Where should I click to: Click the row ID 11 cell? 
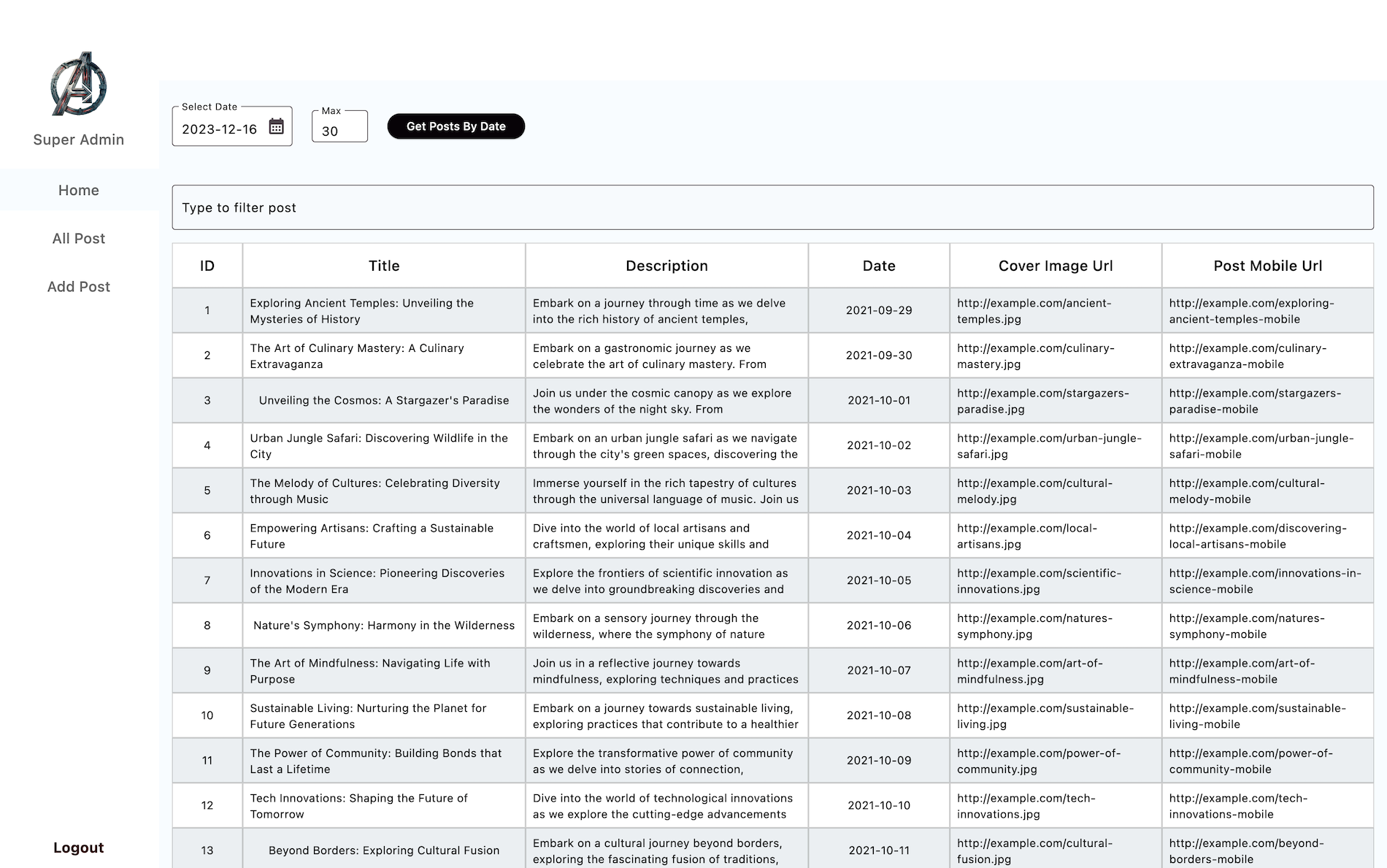(207, 760)
